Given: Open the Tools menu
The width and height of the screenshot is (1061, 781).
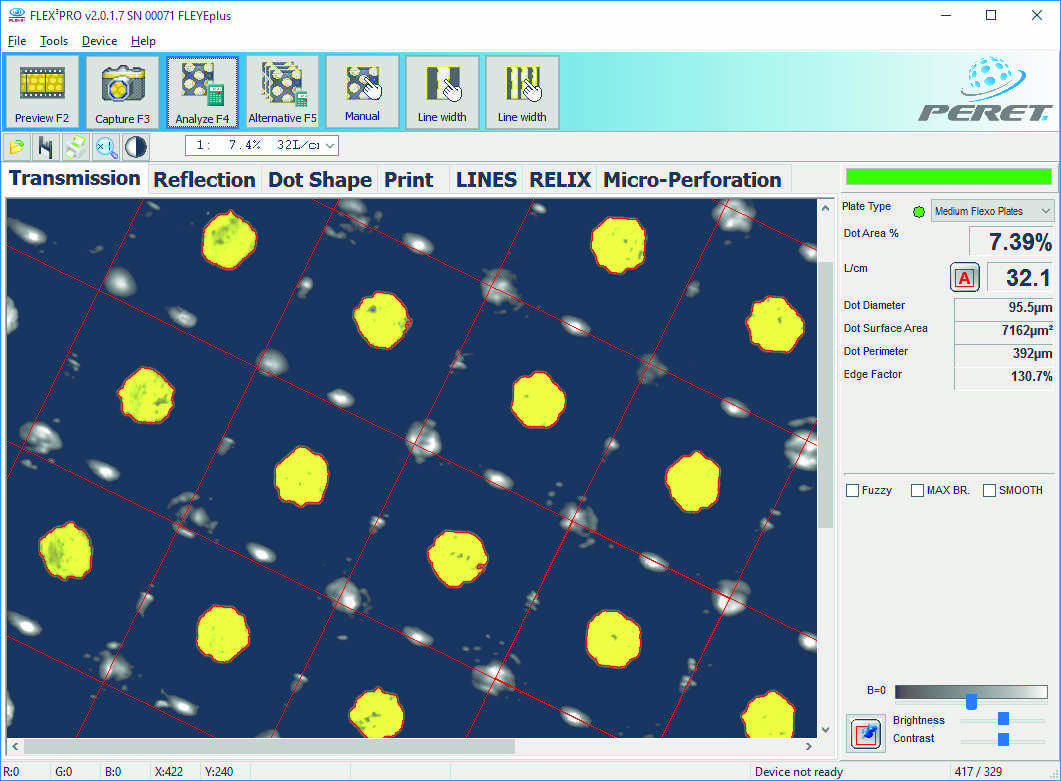Looking at the screenshot, I should pyautogui.click(x=54, y=41).
